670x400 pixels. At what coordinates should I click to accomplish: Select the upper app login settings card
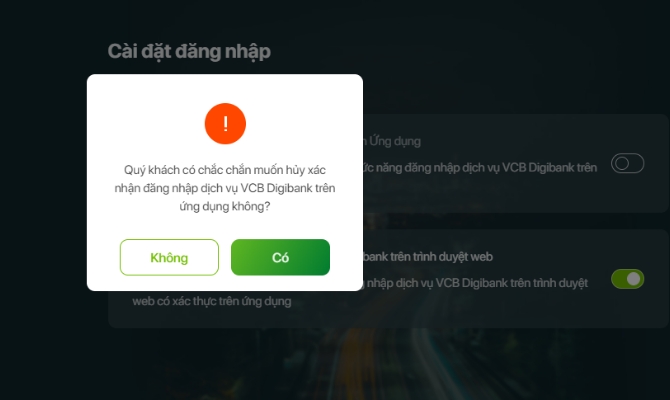point(516,163)
